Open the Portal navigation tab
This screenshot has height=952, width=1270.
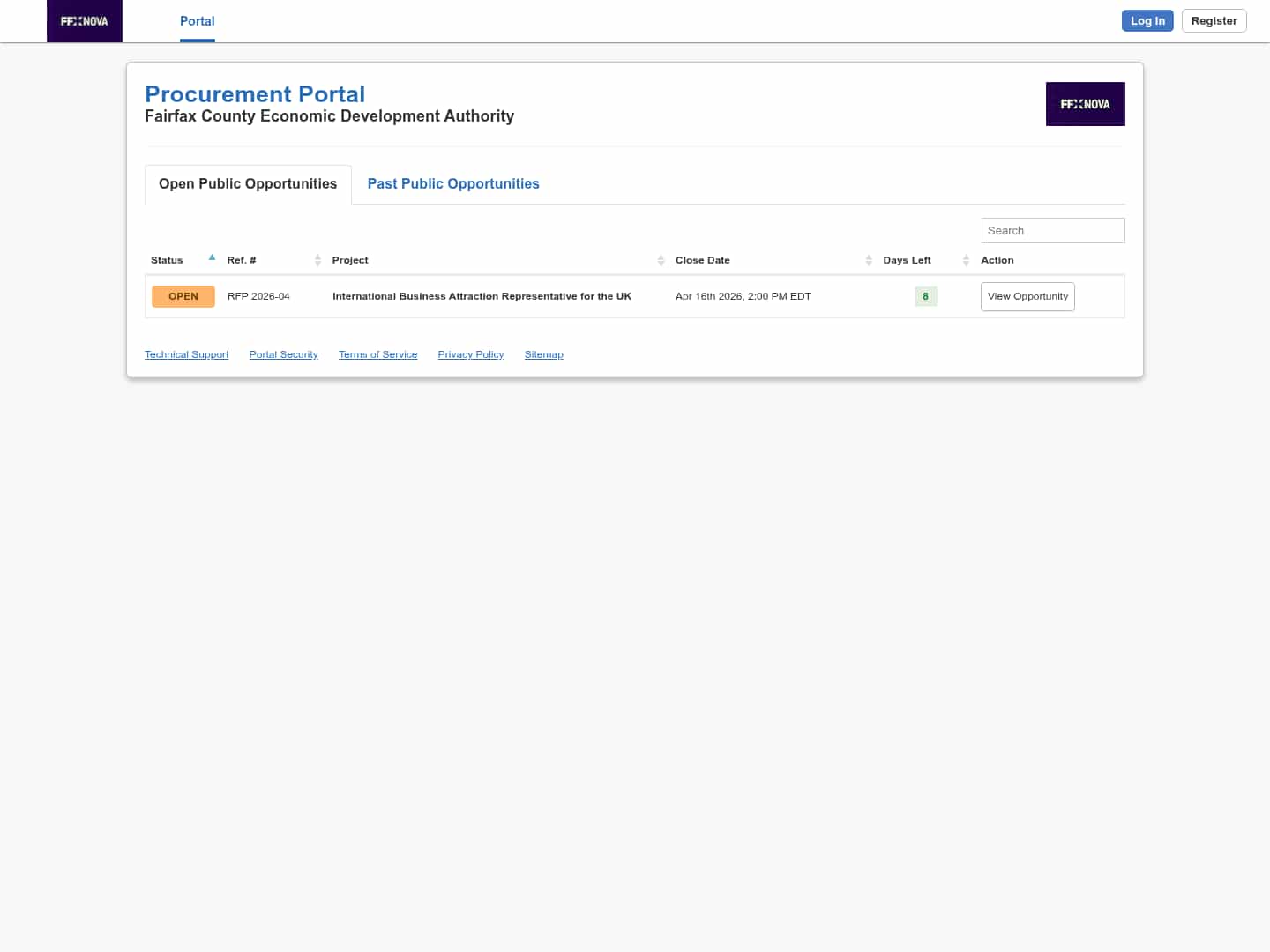pos(197,21)
